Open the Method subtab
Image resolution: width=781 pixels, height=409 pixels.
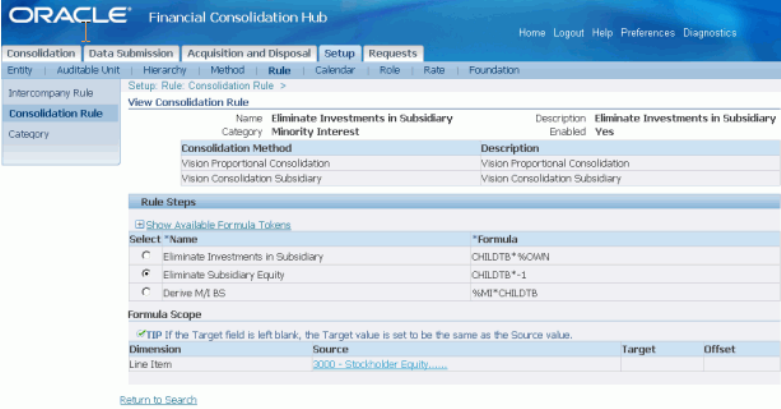[227, 70]
